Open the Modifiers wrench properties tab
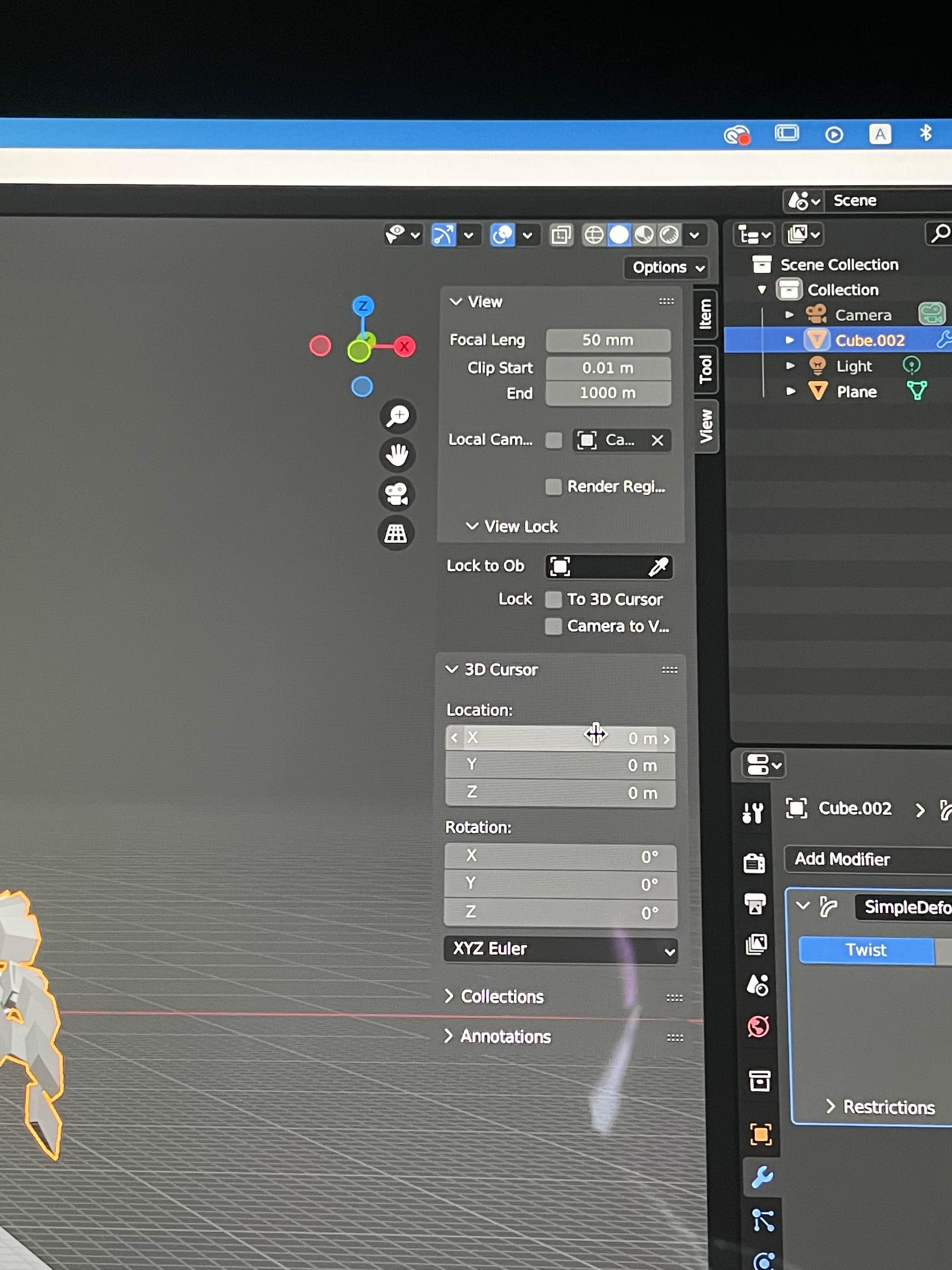The image size is (952, 1270). 762,1177
